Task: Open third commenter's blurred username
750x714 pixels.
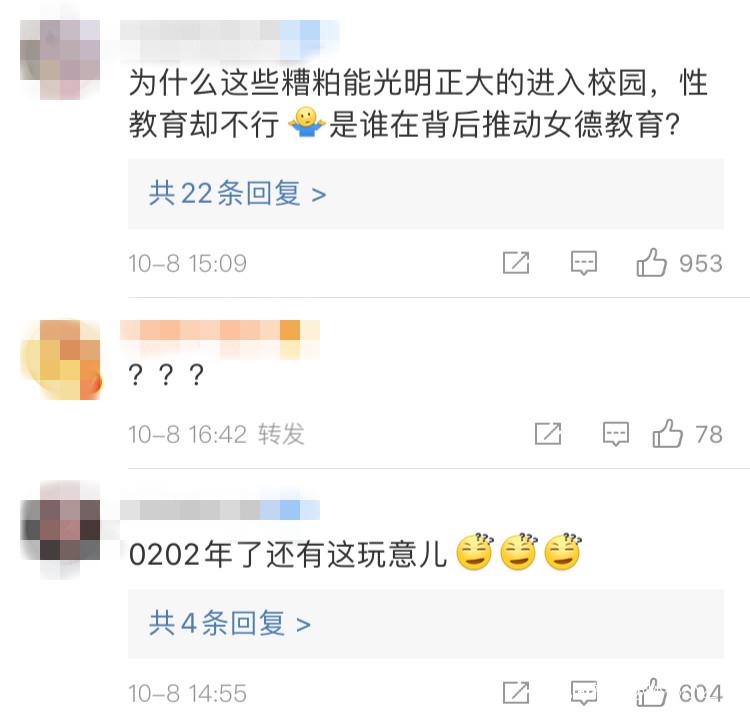Action: pyautogui.click(x=220, y=510)
